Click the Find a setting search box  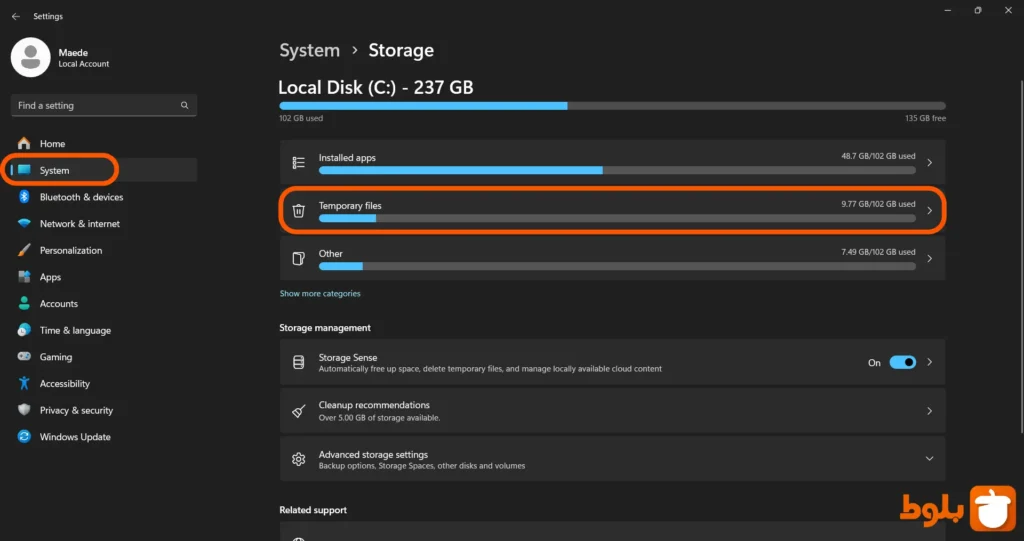click(95, 106)
